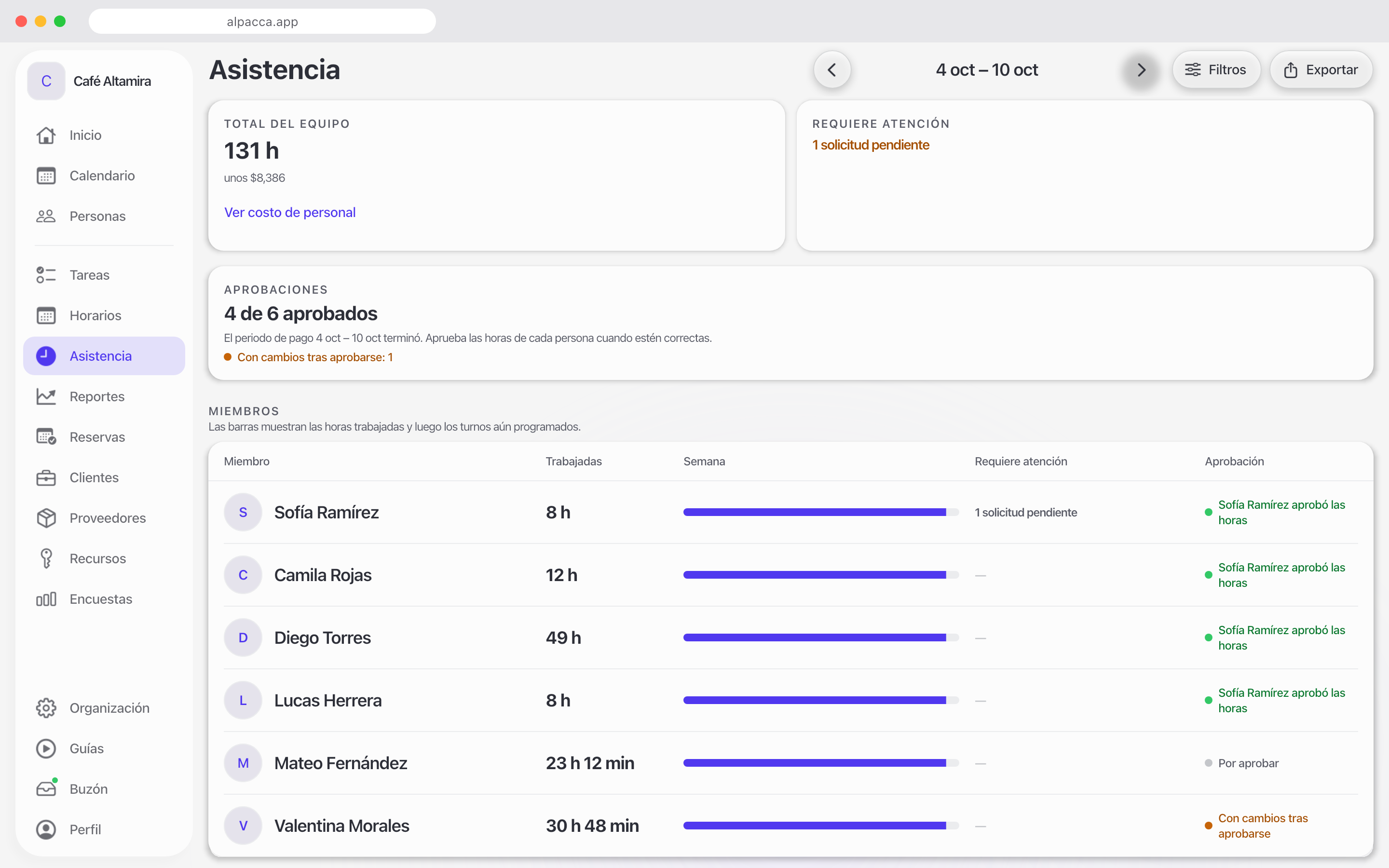Open Sofía Ramírez member row
The width and height of the screenshot is (1389, 868).
790,512
